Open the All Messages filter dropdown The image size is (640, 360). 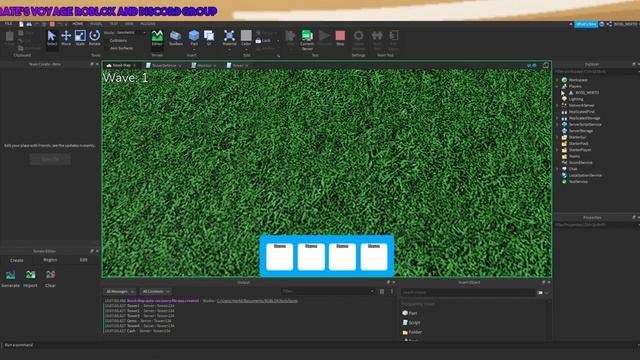click(x=120, y=291)
